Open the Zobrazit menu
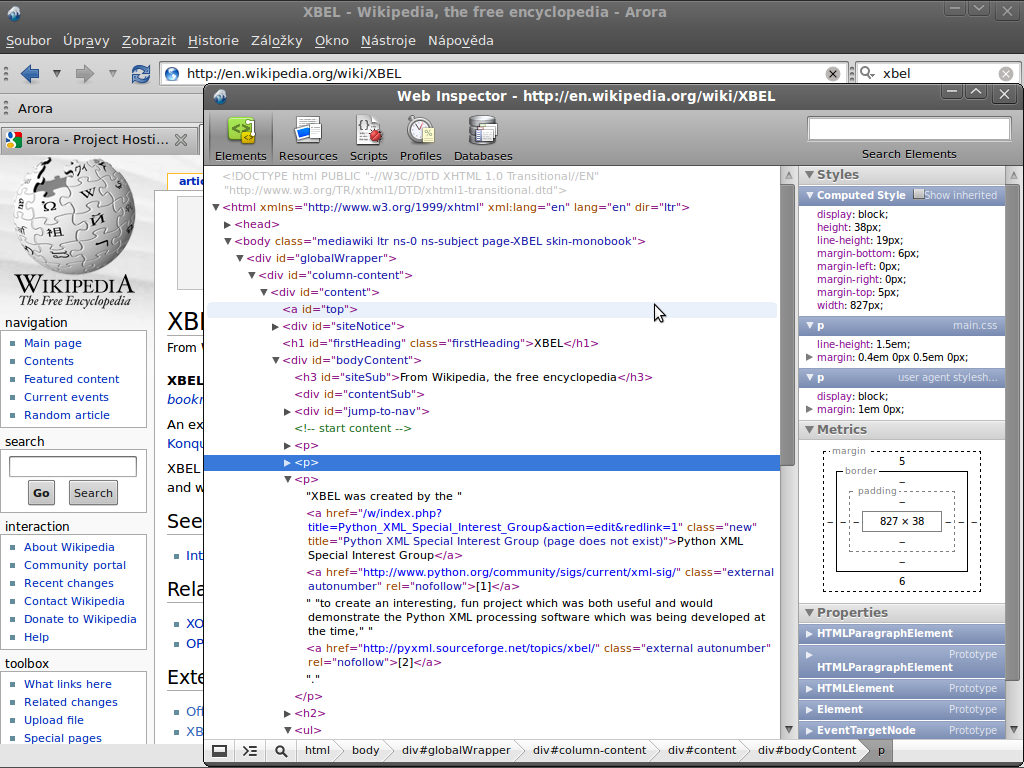 [149, 40]
